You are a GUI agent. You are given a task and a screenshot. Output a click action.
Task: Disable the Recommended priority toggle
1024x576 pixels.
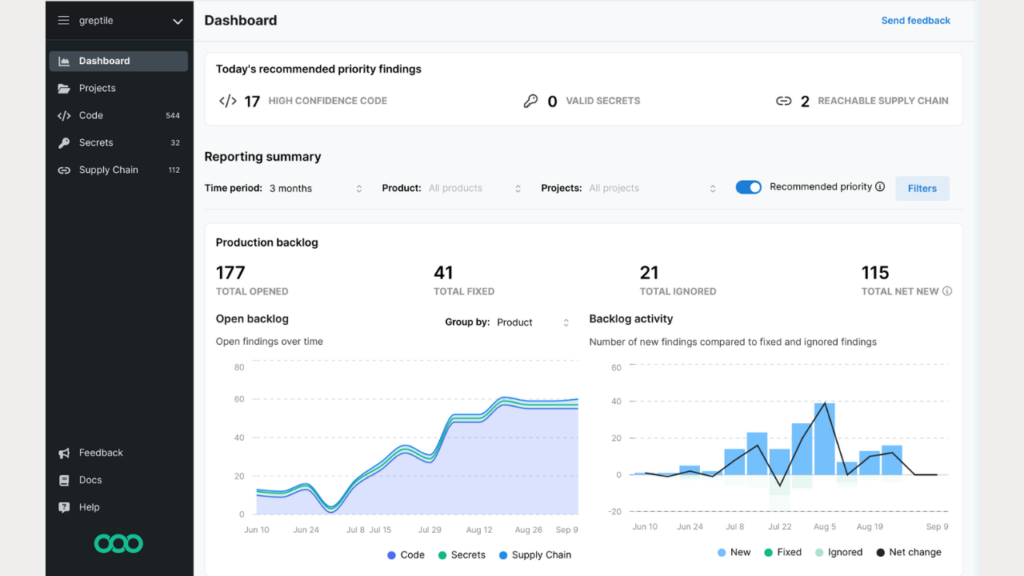(x=748, y=187)
